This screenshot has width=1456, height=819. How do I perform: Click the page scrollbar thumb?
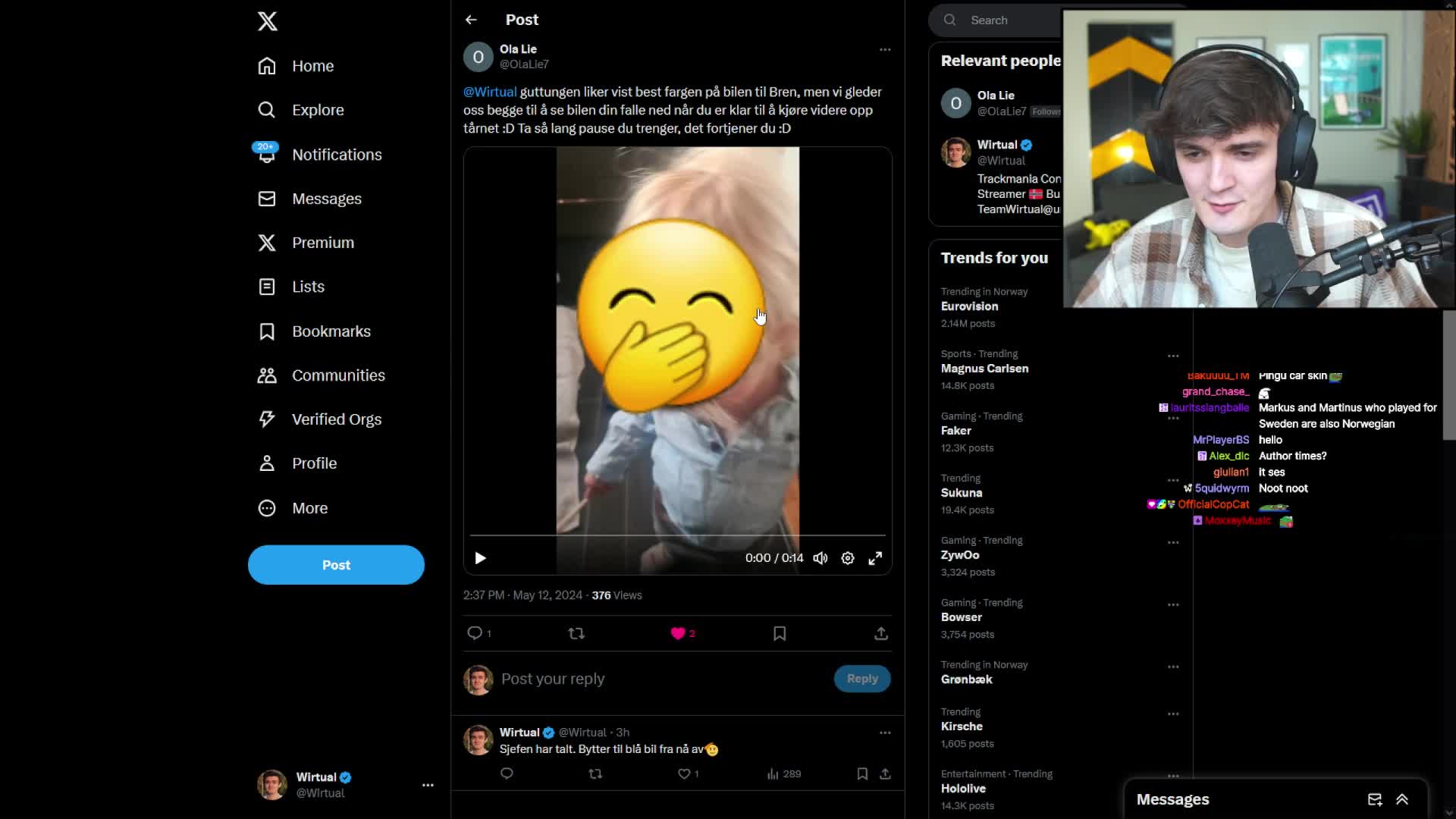[x=1449, y=375]
